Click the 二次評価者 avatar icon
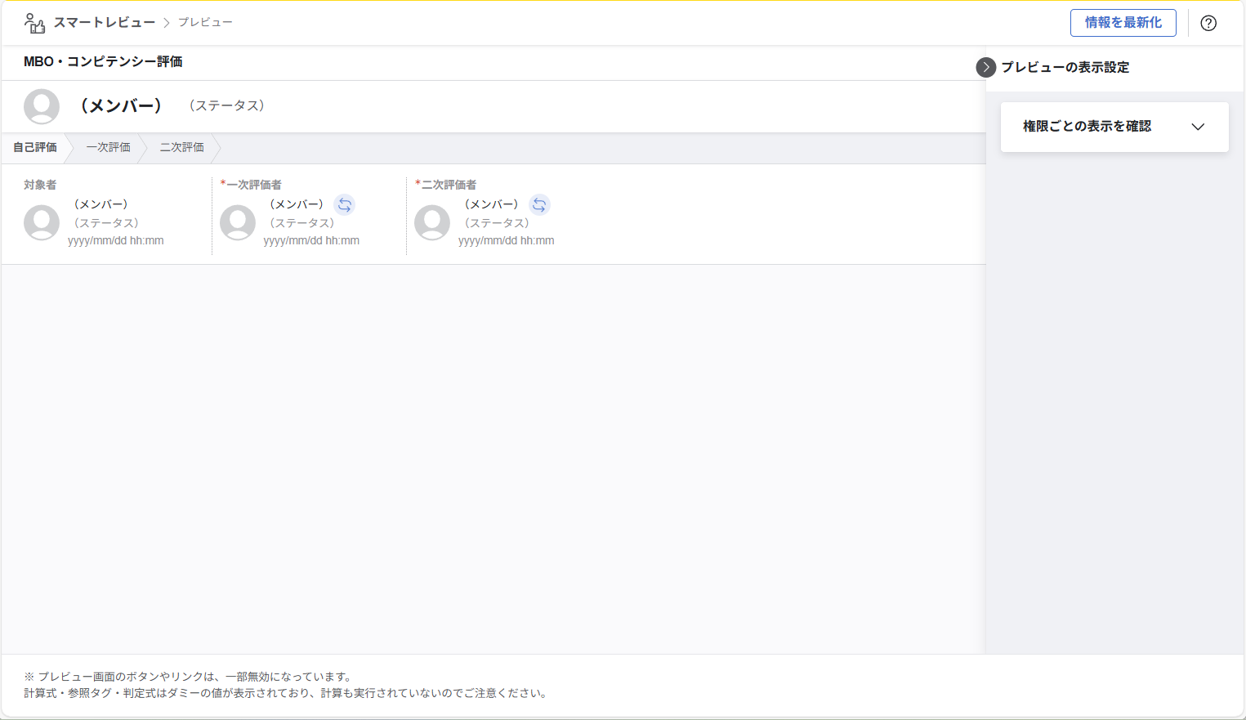The height and width of the screenshot is (720, 1246). 432,222
